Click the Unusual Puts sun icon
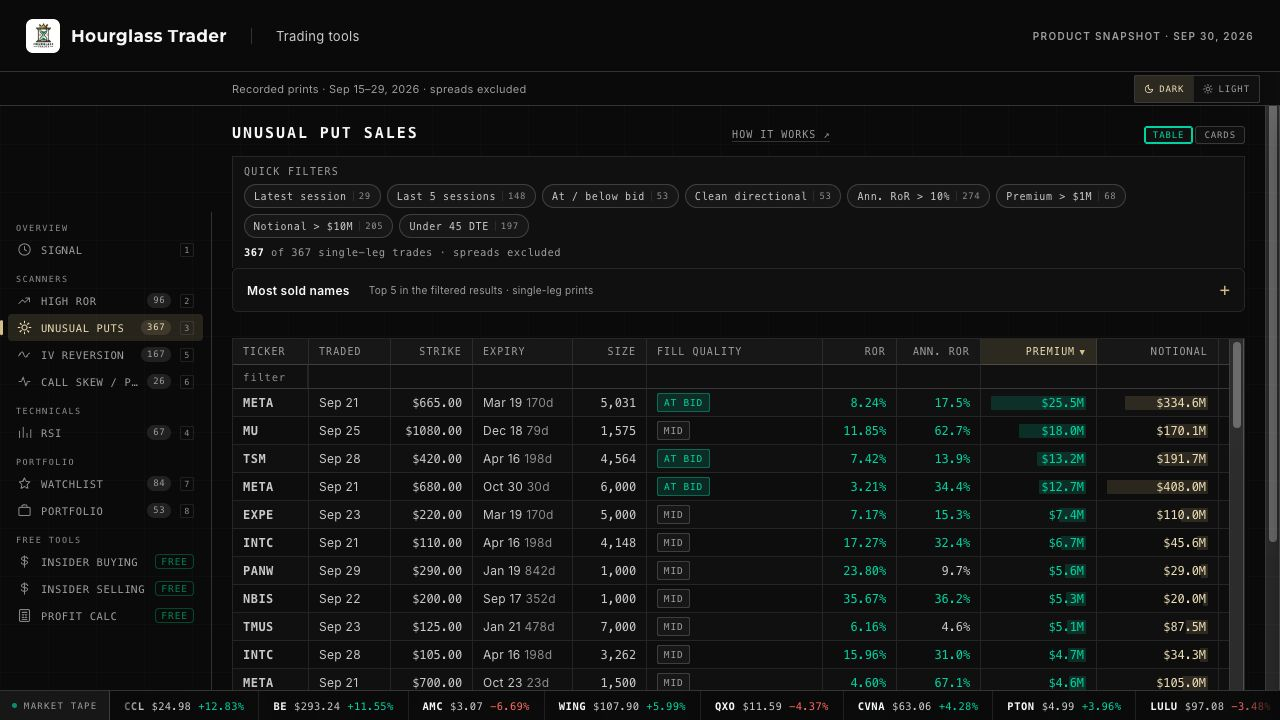Screen dimensions: 1280x720 coord(24,328)
